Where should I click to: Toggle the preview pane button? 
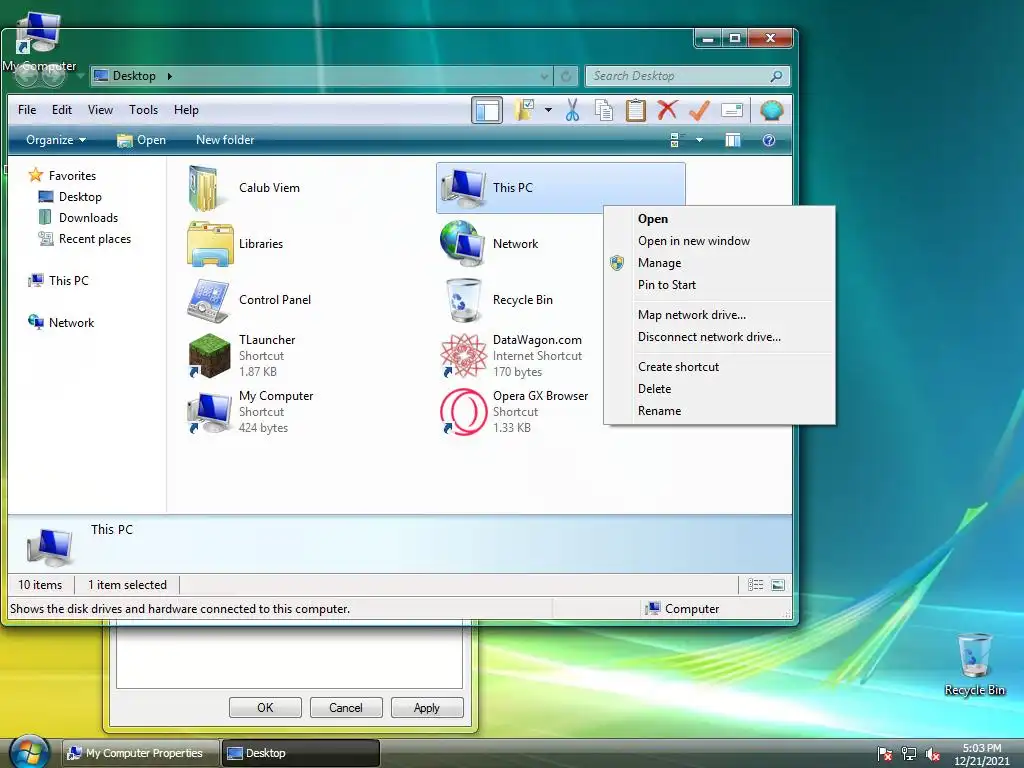click(733, 140)
